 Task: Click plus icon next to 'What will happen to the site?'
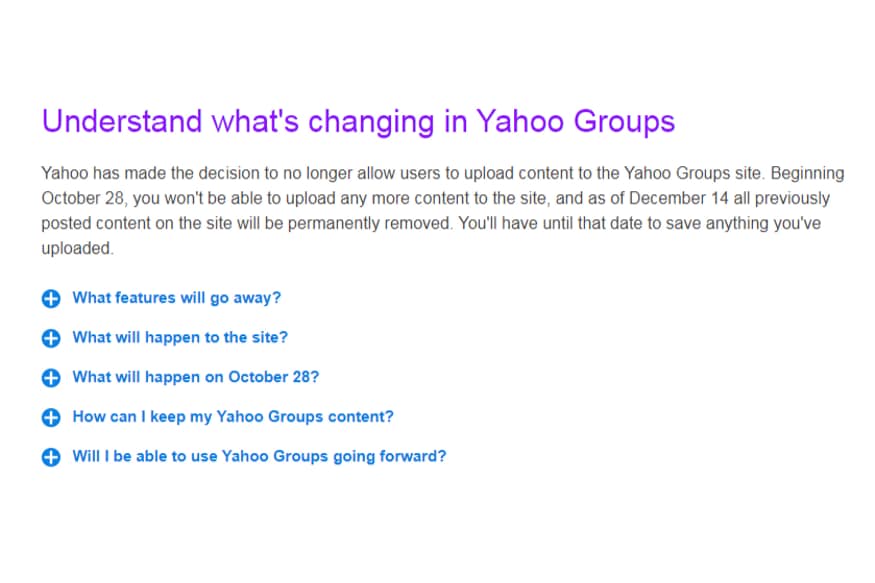pos(51,338)
